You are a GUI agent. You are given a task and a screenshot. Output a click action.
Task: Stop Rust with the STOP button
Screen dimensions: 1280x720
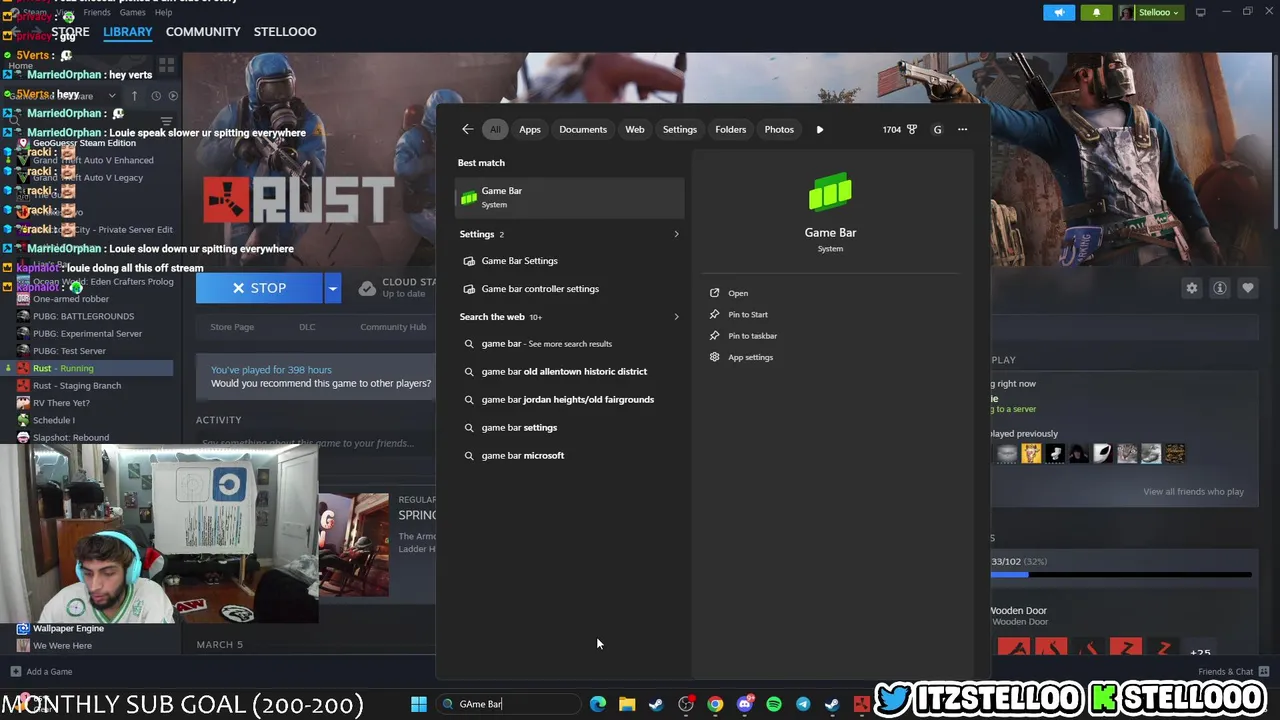click(259, 288)
